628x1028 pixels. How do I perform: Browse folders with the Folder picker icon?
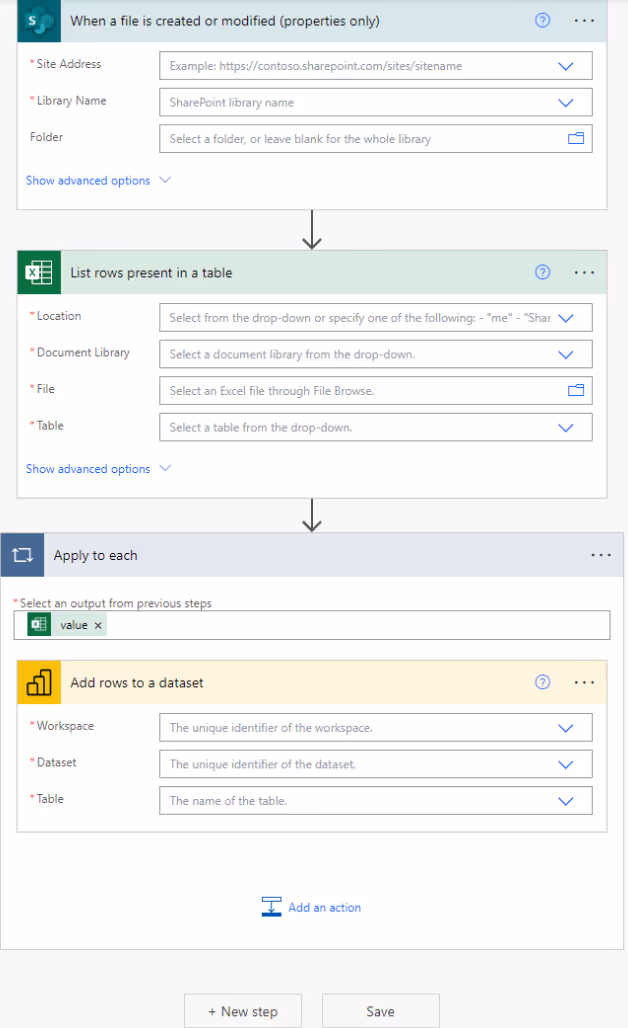pos(576,138)
